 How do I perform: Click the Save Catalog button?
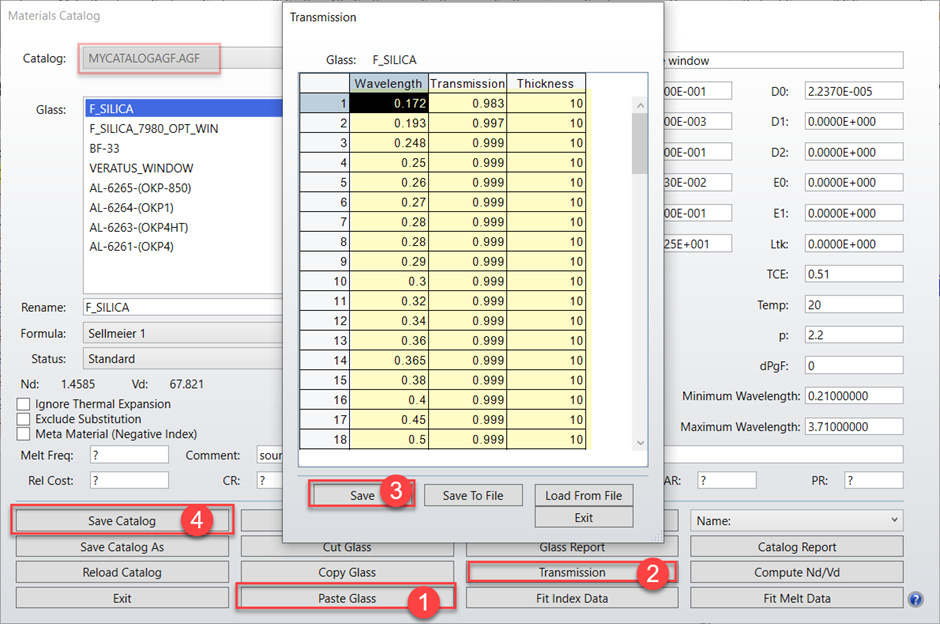pos(121,520)
